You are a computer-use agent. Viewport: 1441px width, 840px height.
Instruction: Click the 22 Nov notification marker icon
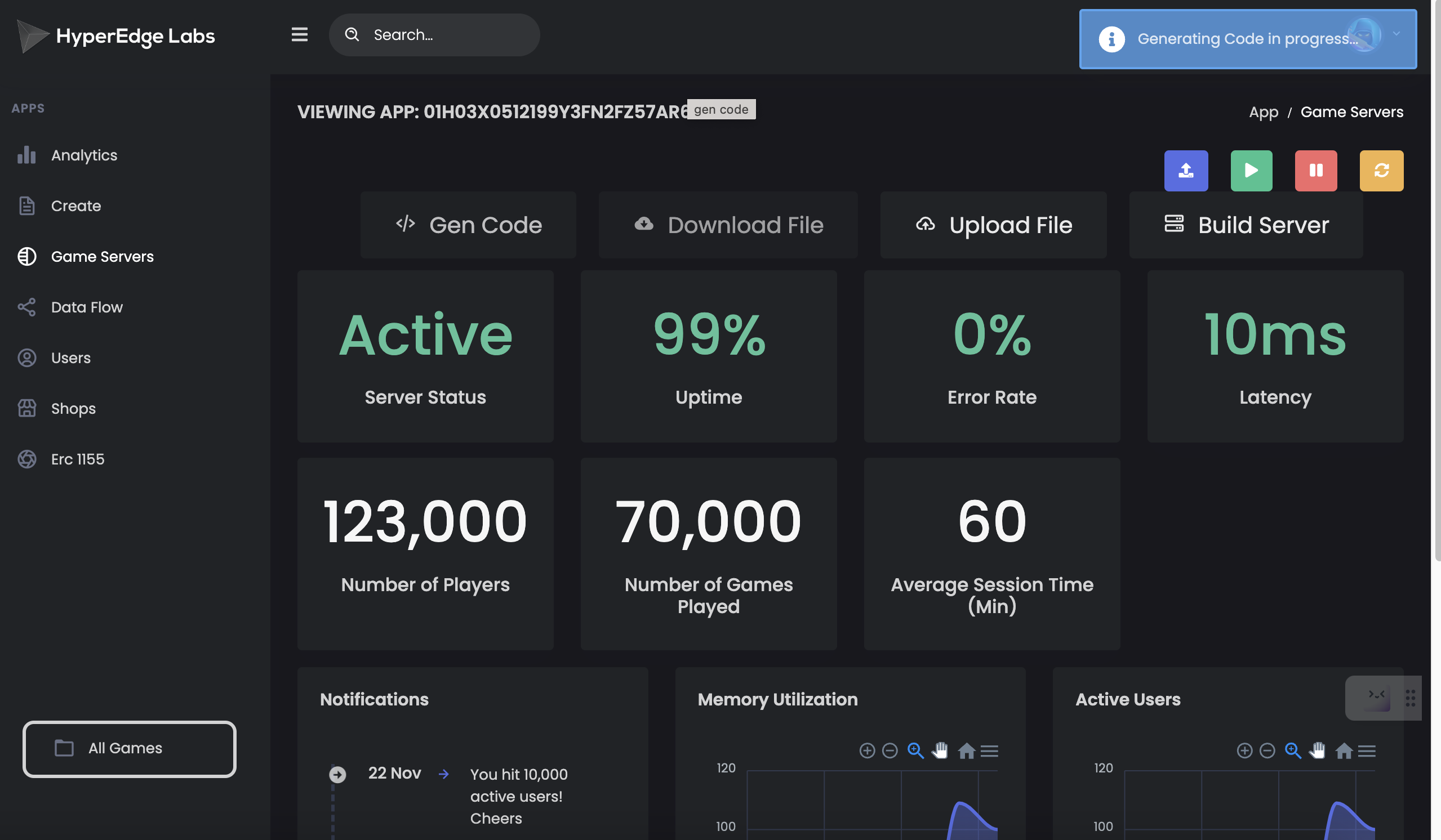click(337, 774)
